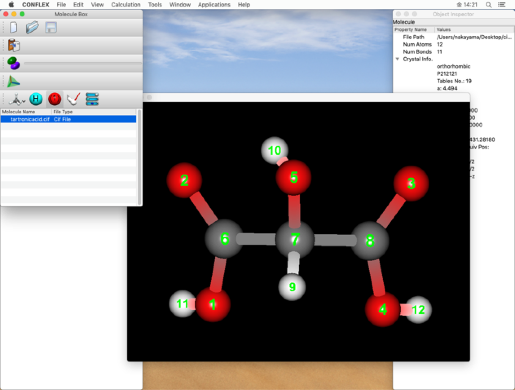Image resolution: width=515 pixels, height=390 pixels.
Task: Open the Tools menu
Action: tap(155, 5)
